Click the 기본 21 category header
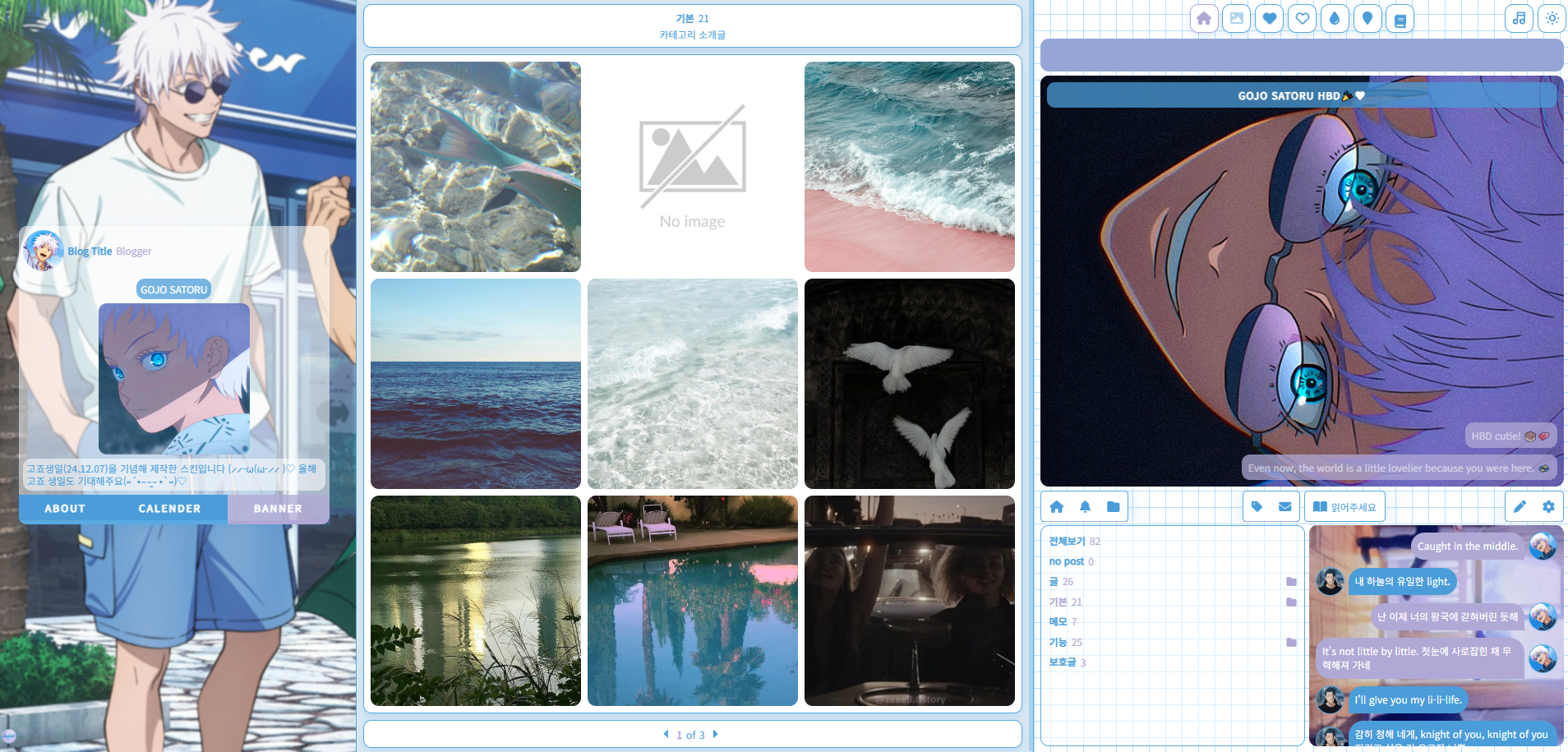The image size is (1568, 752). pos(692,18)
